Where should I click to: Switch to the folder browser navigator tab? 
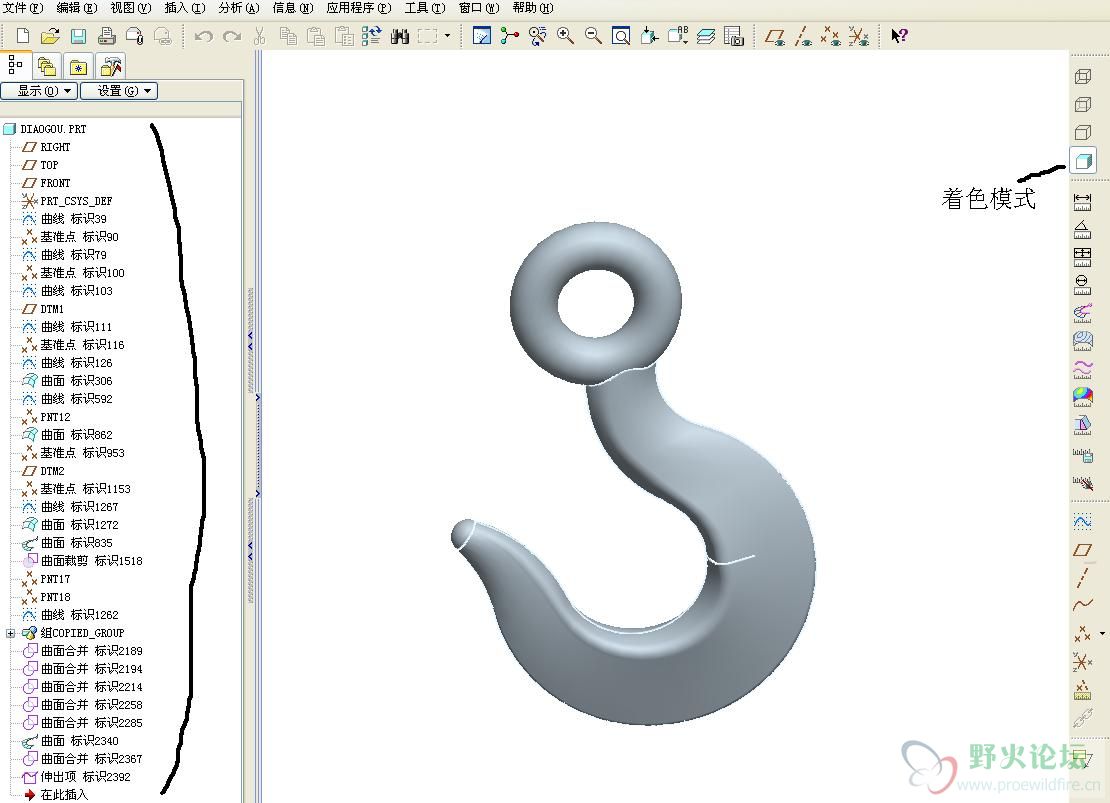pos(47,67)
